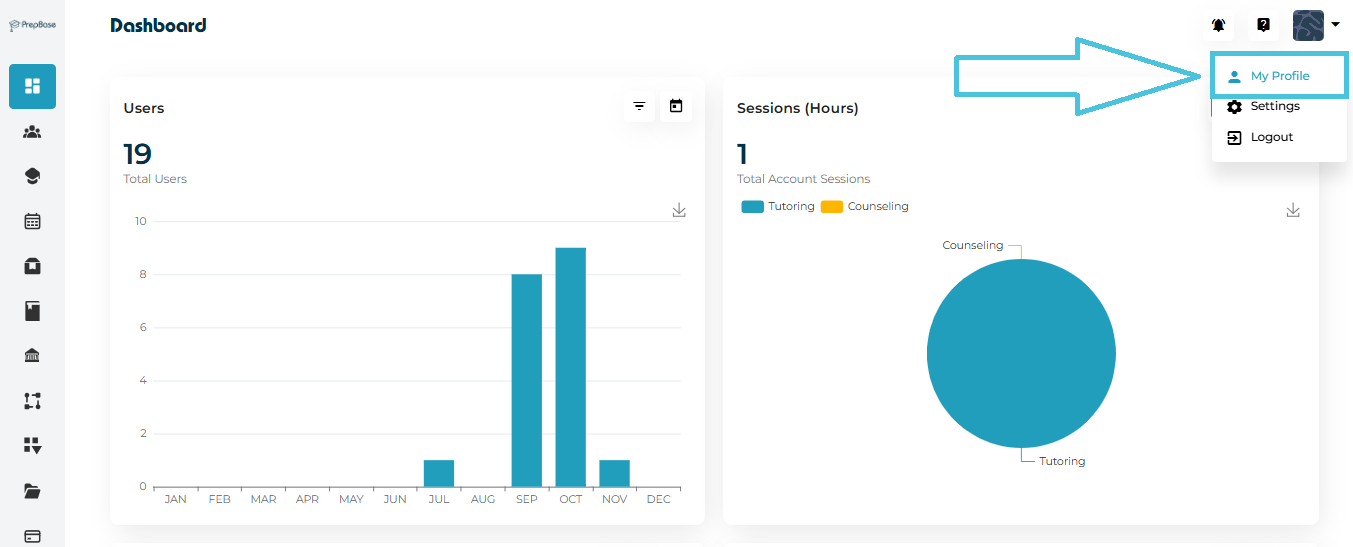Select My Profile from the menu
1353x547 pixels.
[1279, 76]
